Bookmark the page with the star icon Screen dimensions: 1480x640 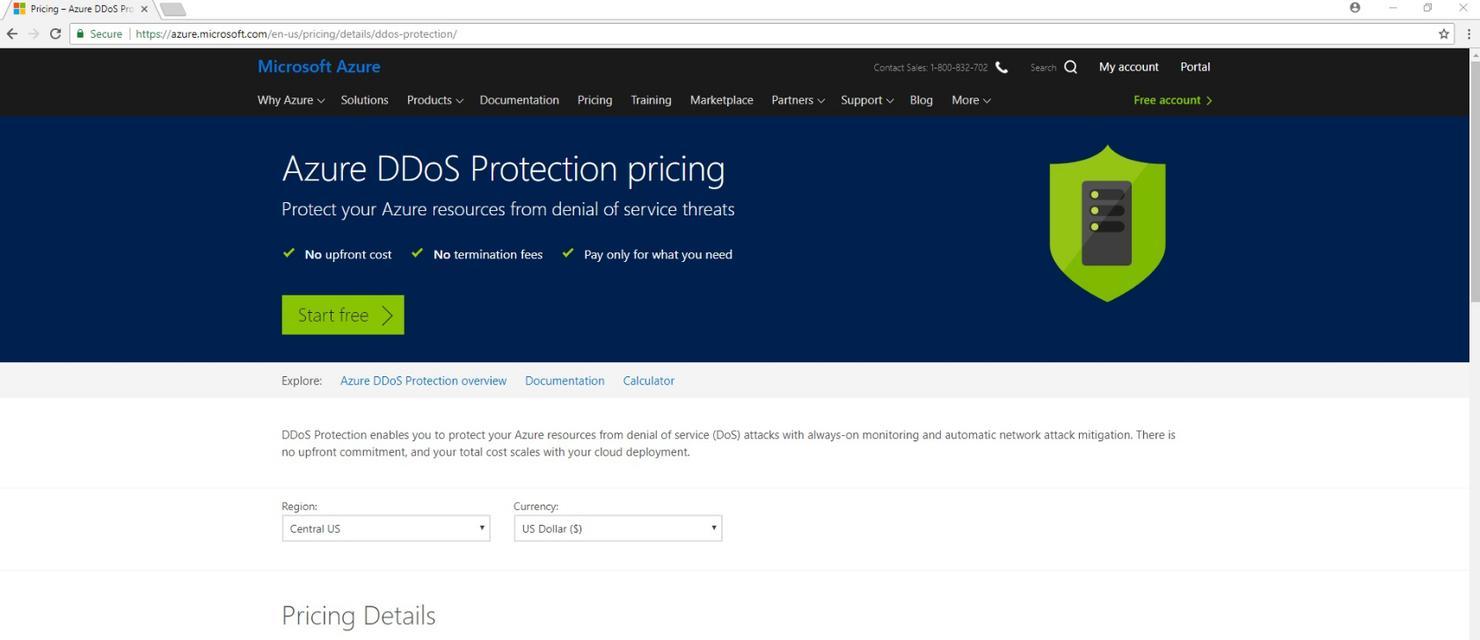1443,34
